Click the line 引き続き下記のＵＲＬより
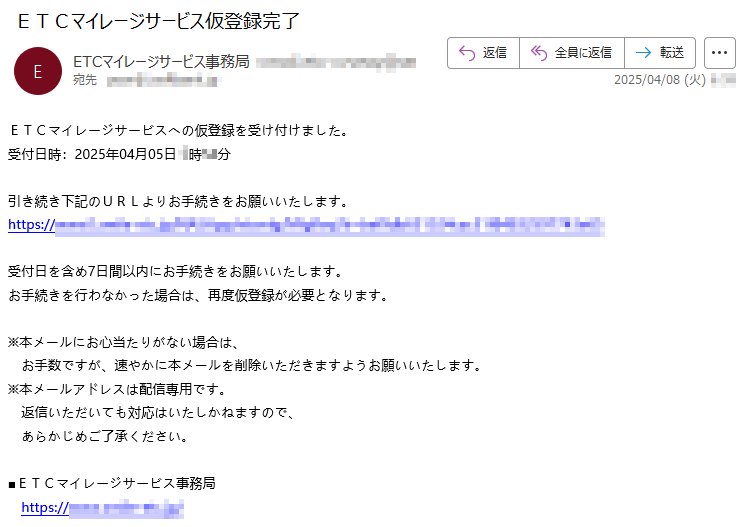 [178, 201]
